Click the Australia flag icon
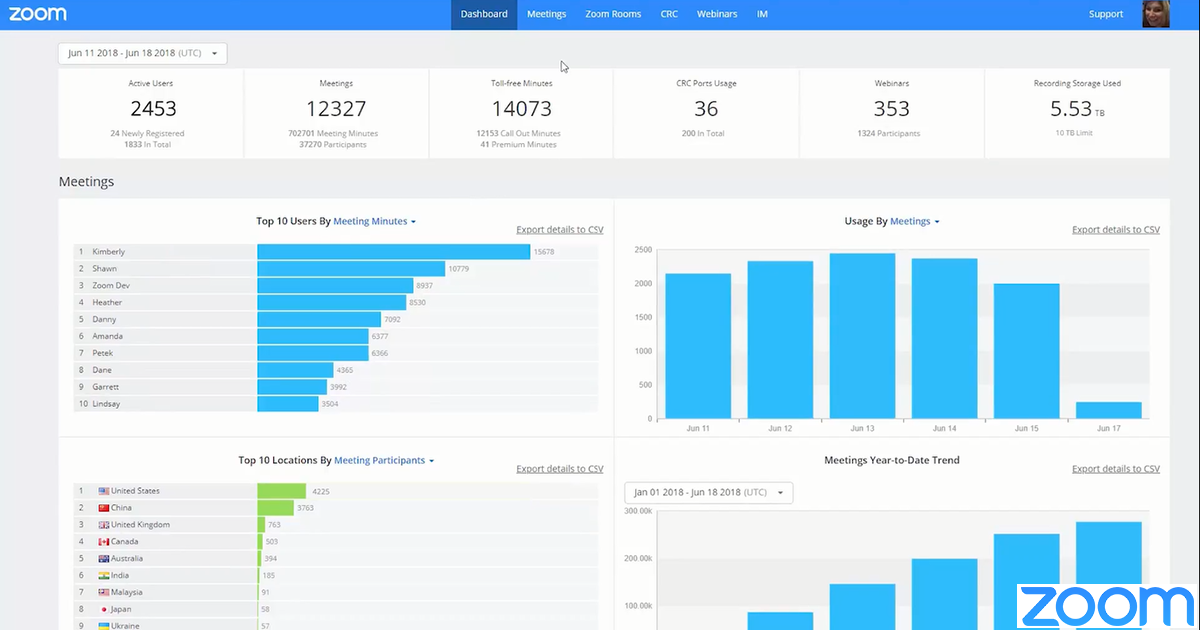The height and width of the screenshot is (630, 1200). click(x=103, y=559)
